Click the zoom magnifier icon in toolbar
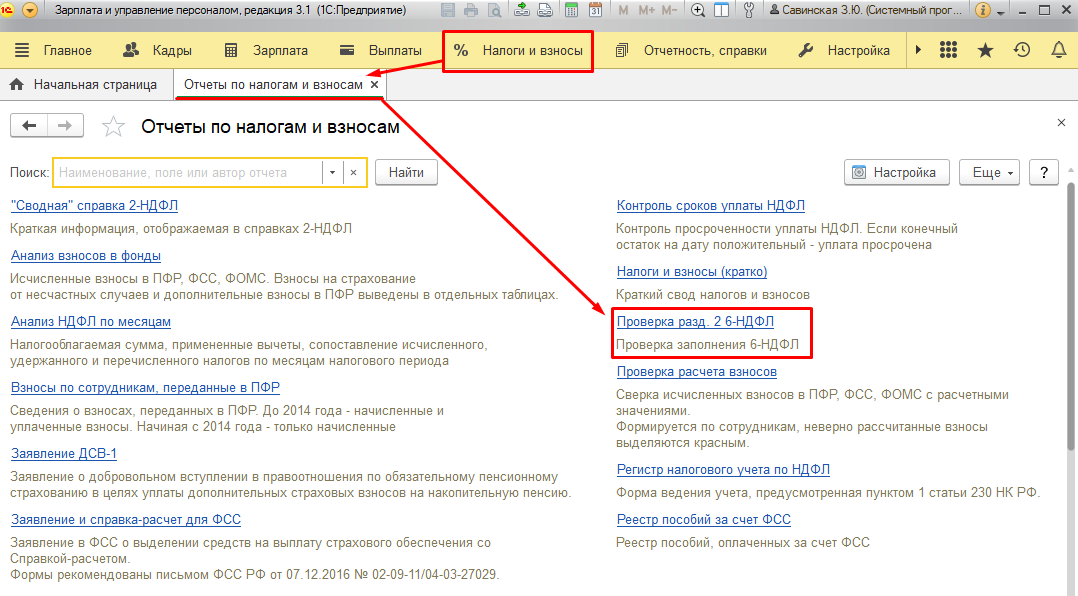The width and height of the screenshot is (1078, 596). (x=696, y=11)
